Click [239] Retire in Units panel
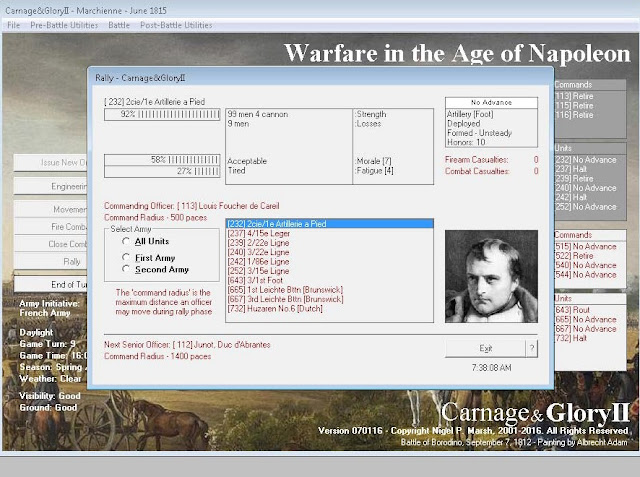Screen dimensions: 640x477 pos(574,179)
